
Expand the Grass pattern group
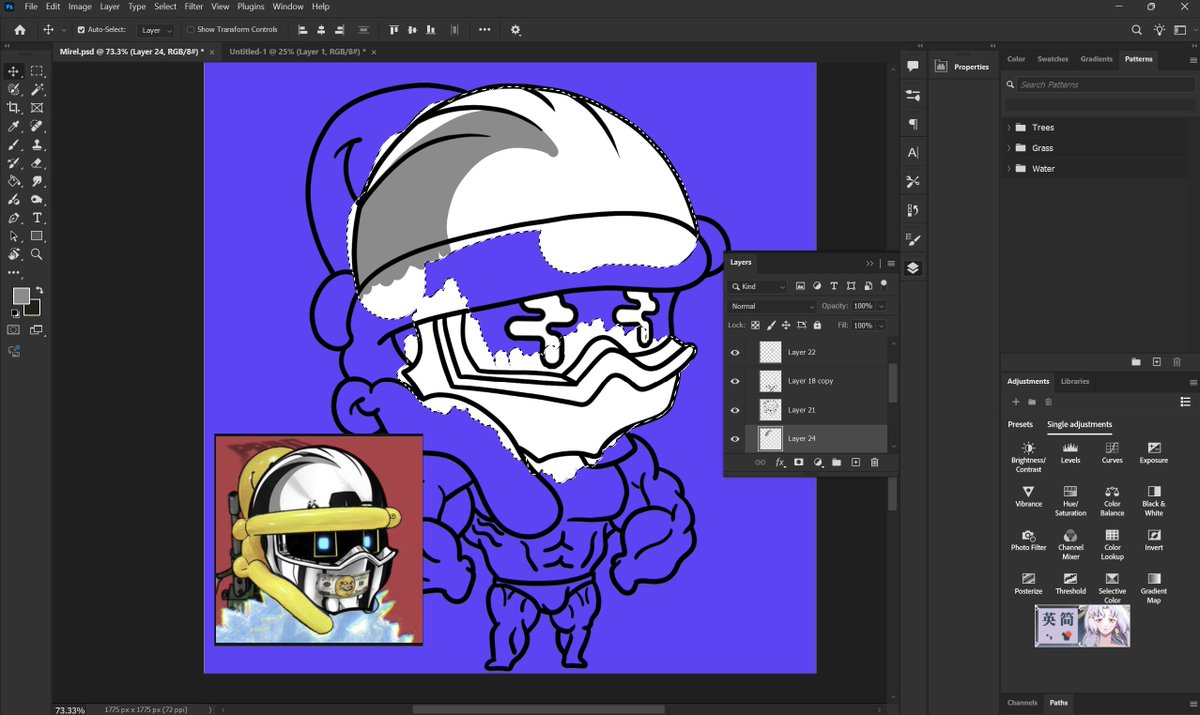tap(1008, 148)
